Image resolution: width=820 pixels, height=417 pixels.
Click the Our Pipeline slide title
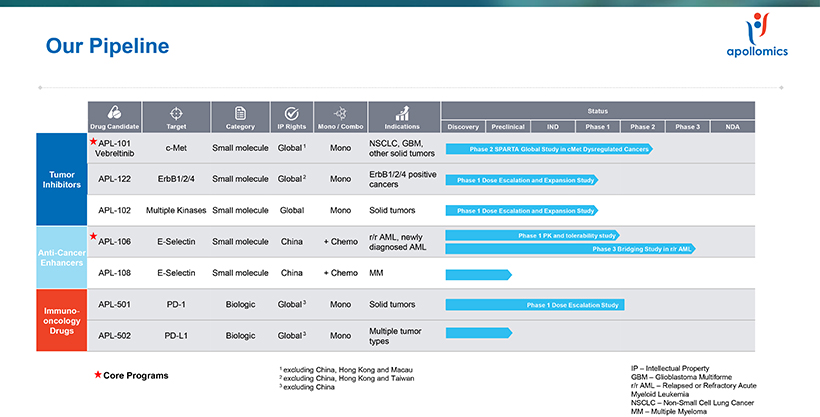click(x=108, y=46)
